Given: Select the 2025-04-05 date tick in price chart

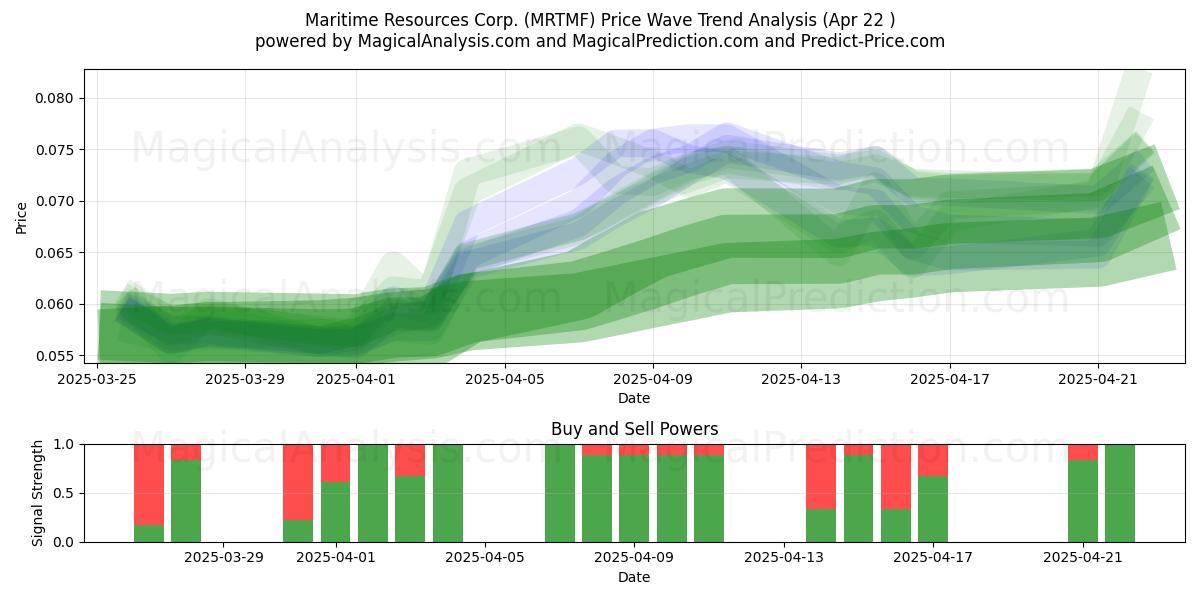Looking at the screenshot, I should coord(505,380).
